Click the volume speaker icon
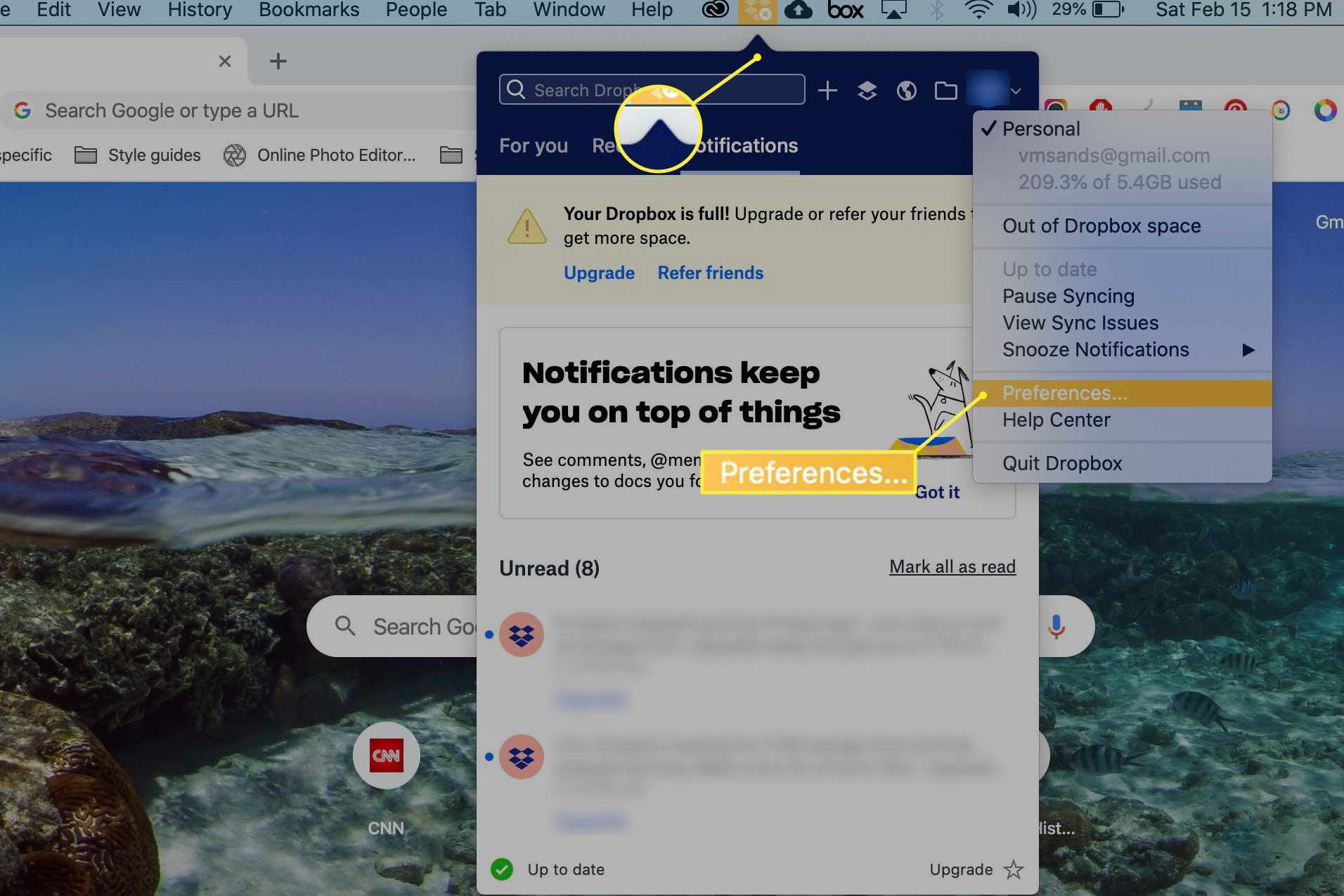The image size is (1344, 896). click(x=1021, y=10)
